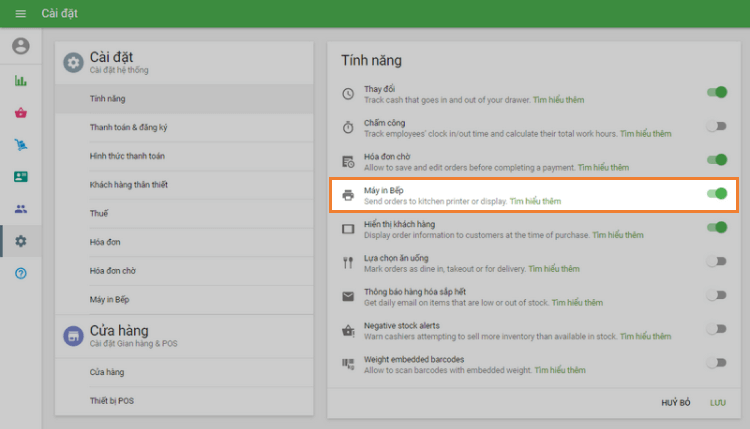Go to Thiết bị POS settings
This screenshot has height=429, width=750.
pyautogui.click(x=113, y=401)
